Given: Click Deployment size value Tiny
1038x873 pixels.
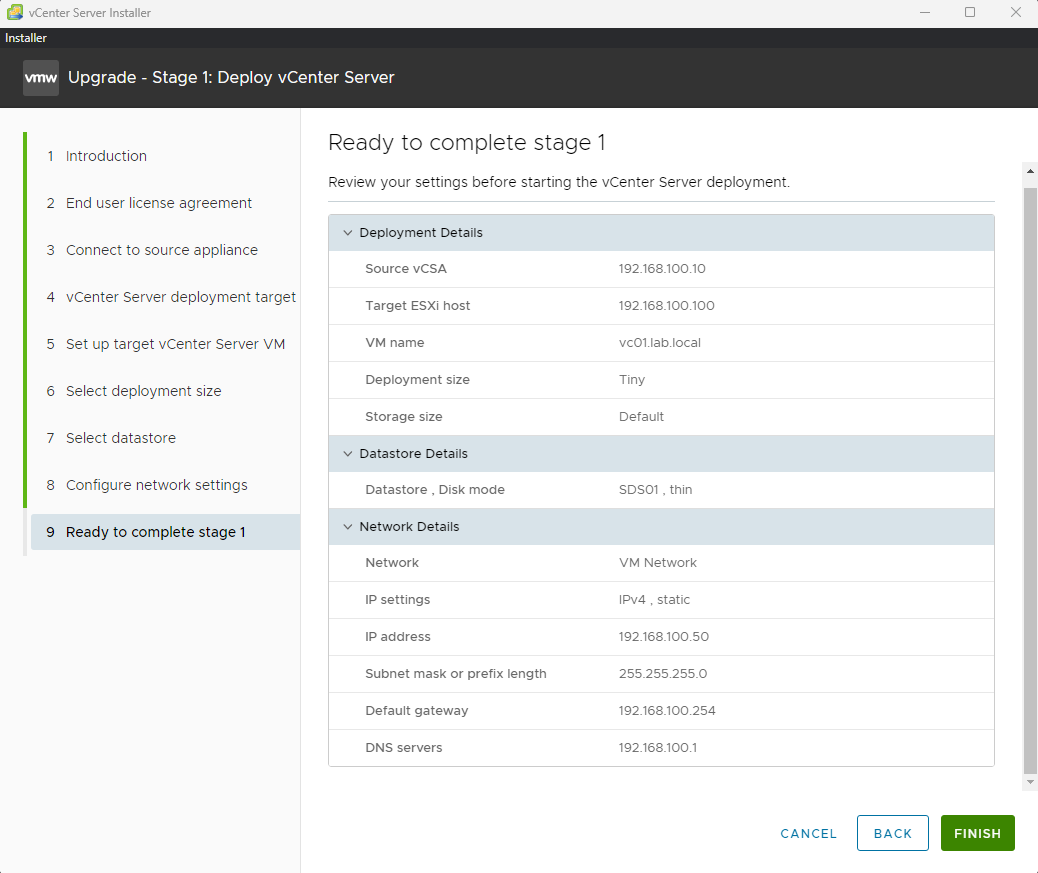Looking at the screenshot, I should click(x=632, y=380).
